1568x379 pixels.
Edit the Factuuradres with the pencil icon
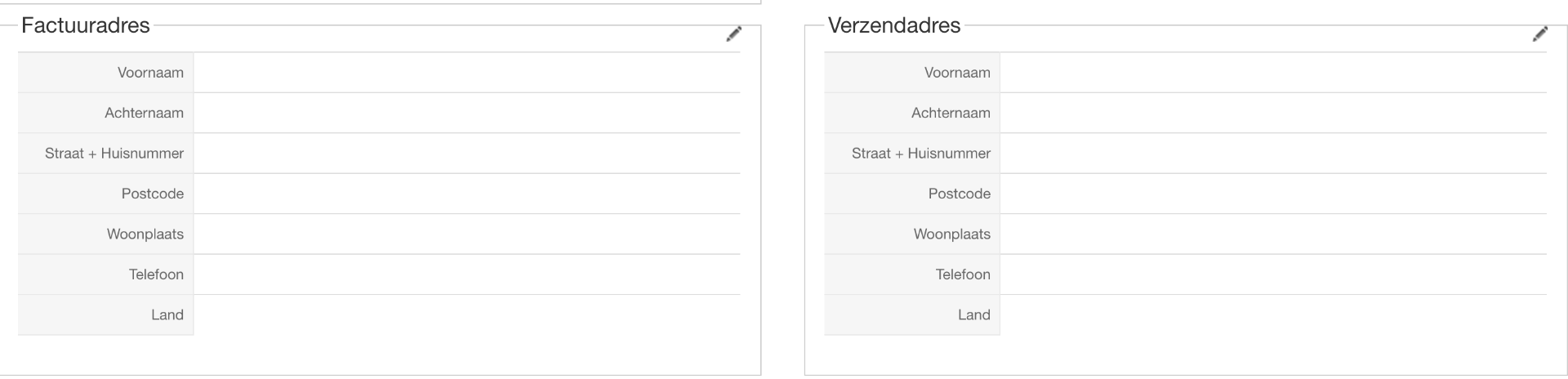click(x=734, y=34)
